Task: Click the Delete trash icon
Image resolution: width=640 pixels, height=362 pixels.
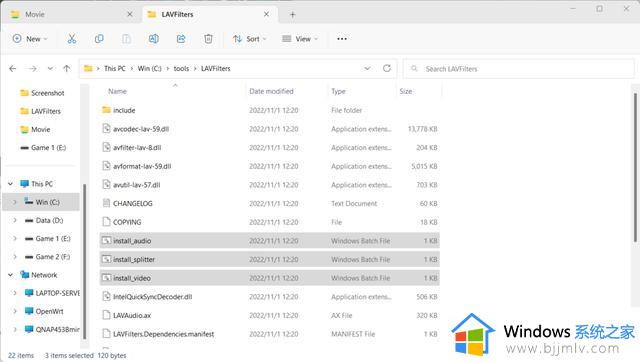Action: 208,39
